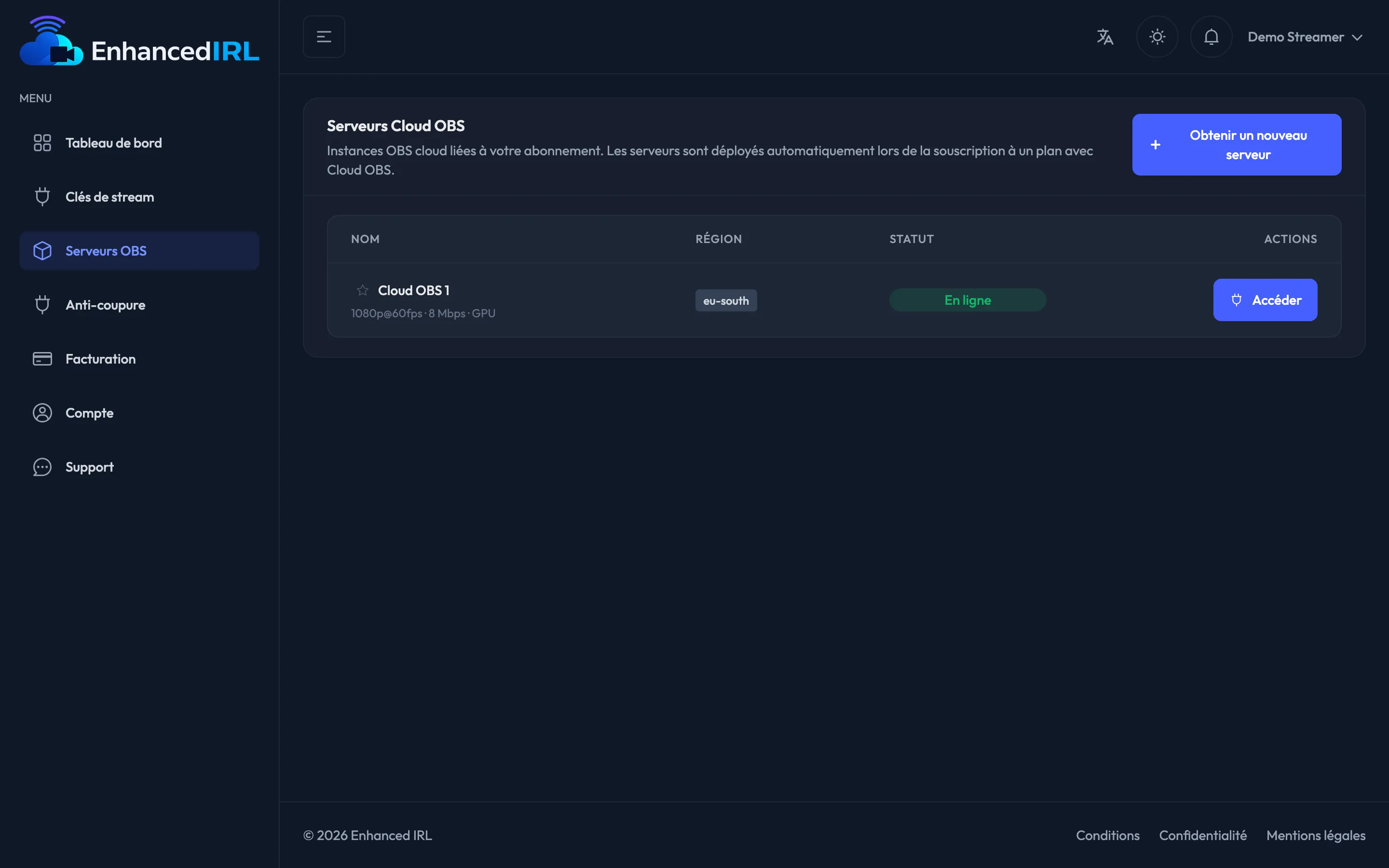
Task: Click the Serveurs Cloud OBS heading
Action: click(395, 126)
